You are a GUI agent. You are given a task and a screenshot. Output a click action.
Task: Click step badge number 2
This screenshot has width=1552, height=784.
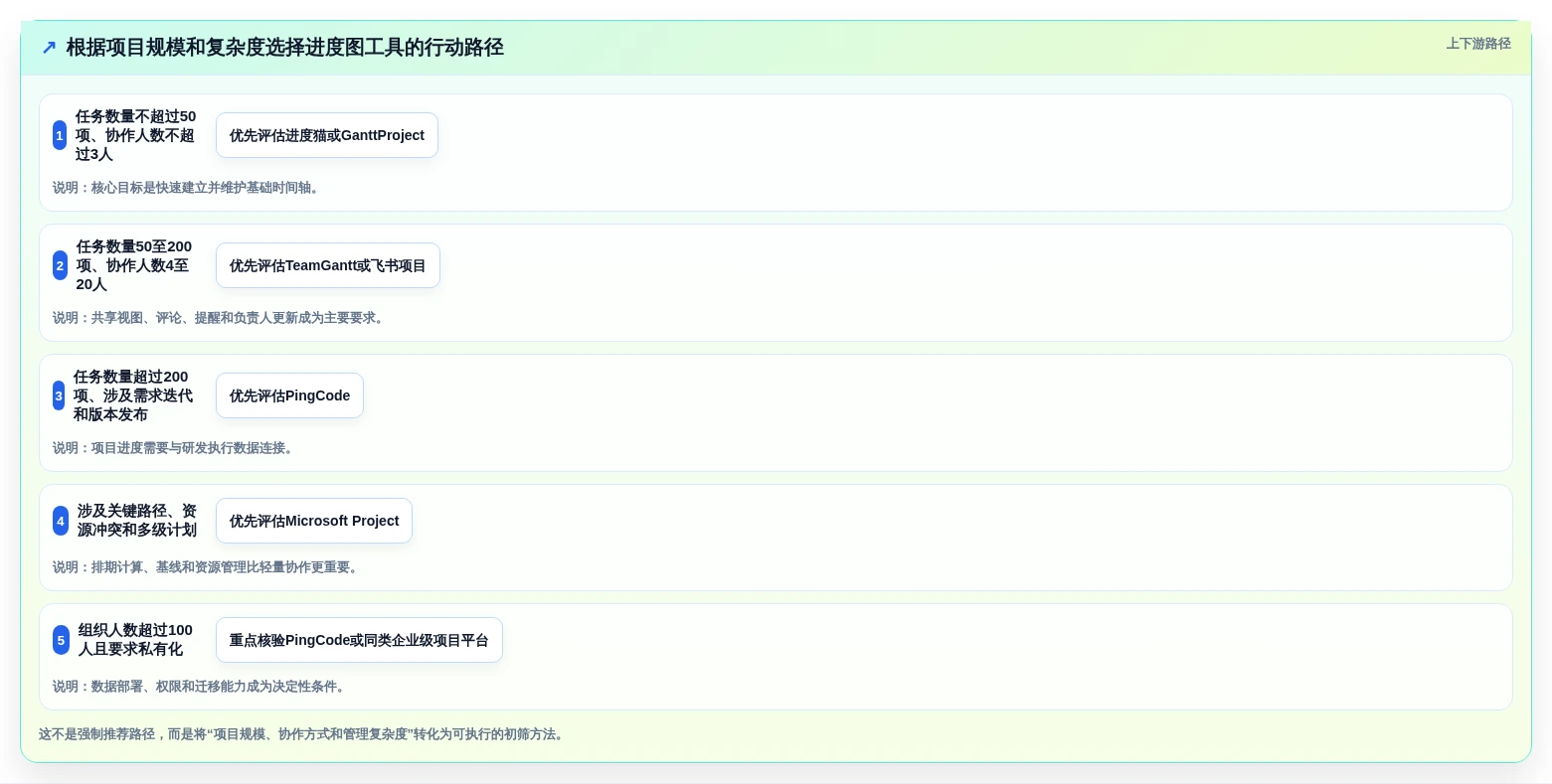[x=60, y=265]
